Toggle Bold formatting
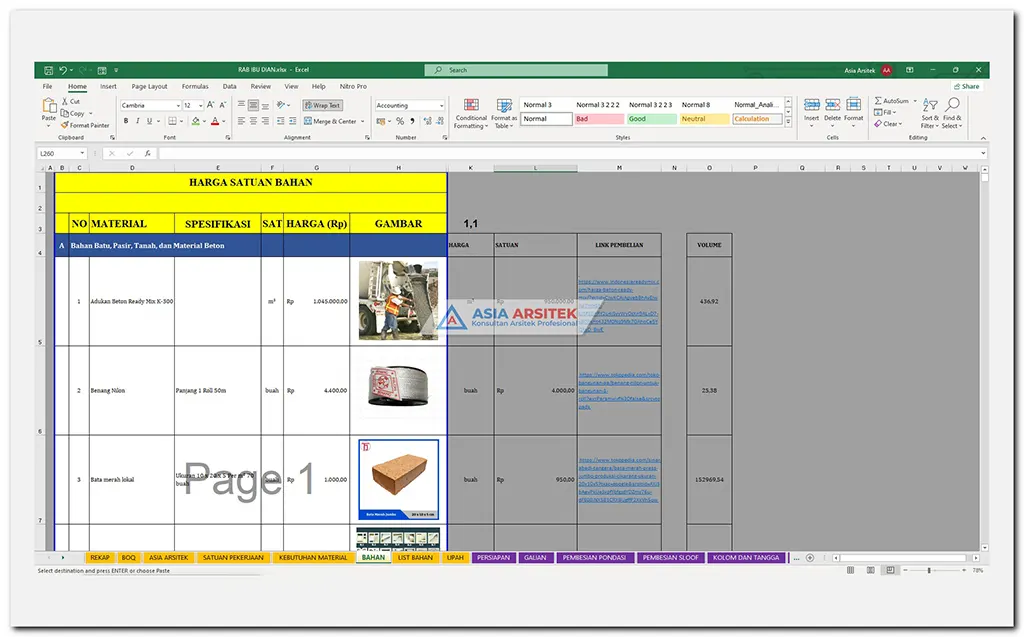This screenshot has height=637, width=1024. coord(126,122)
